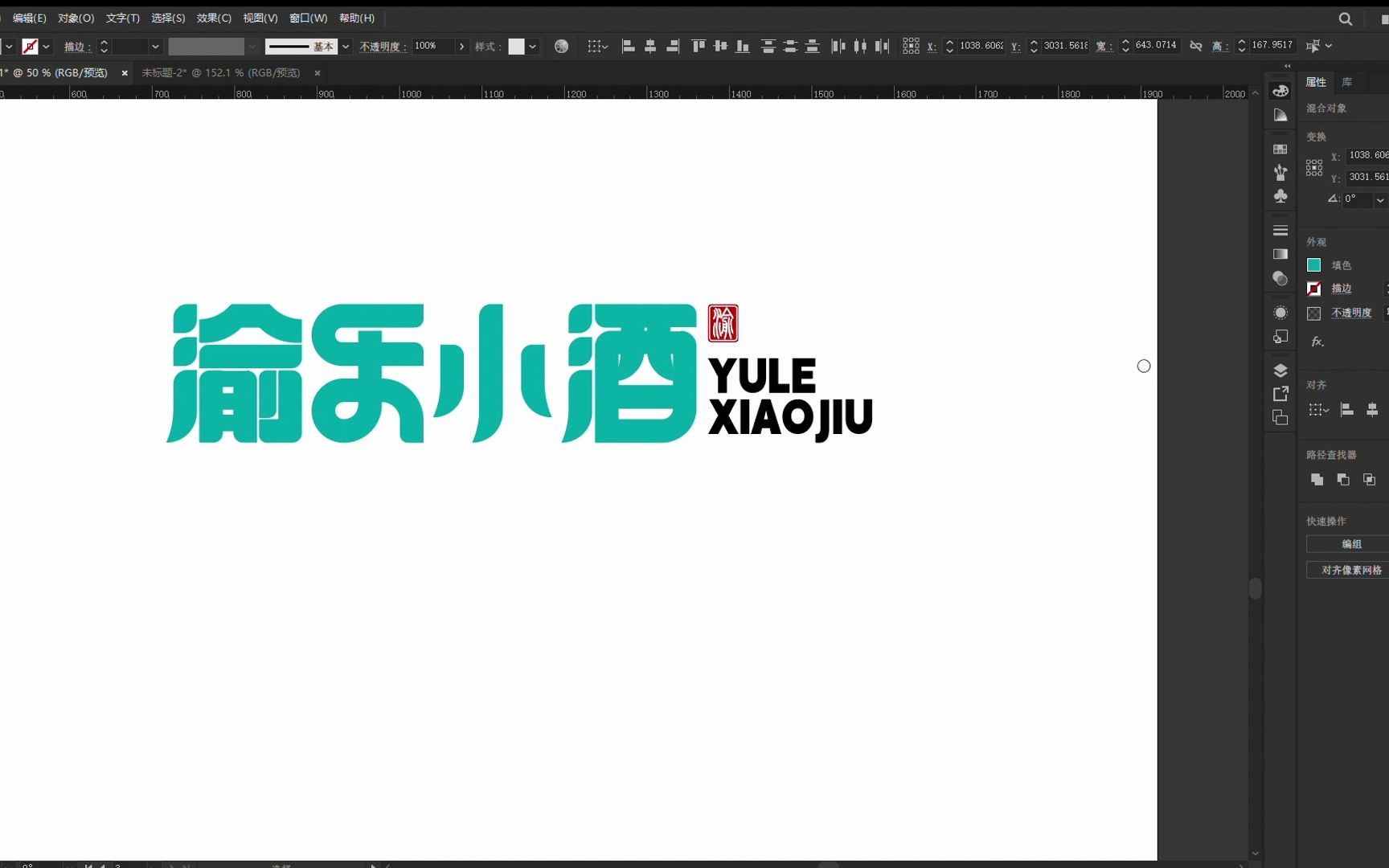
Task: Click the 不透明度 link in Properties
Action: [1351, 313]
